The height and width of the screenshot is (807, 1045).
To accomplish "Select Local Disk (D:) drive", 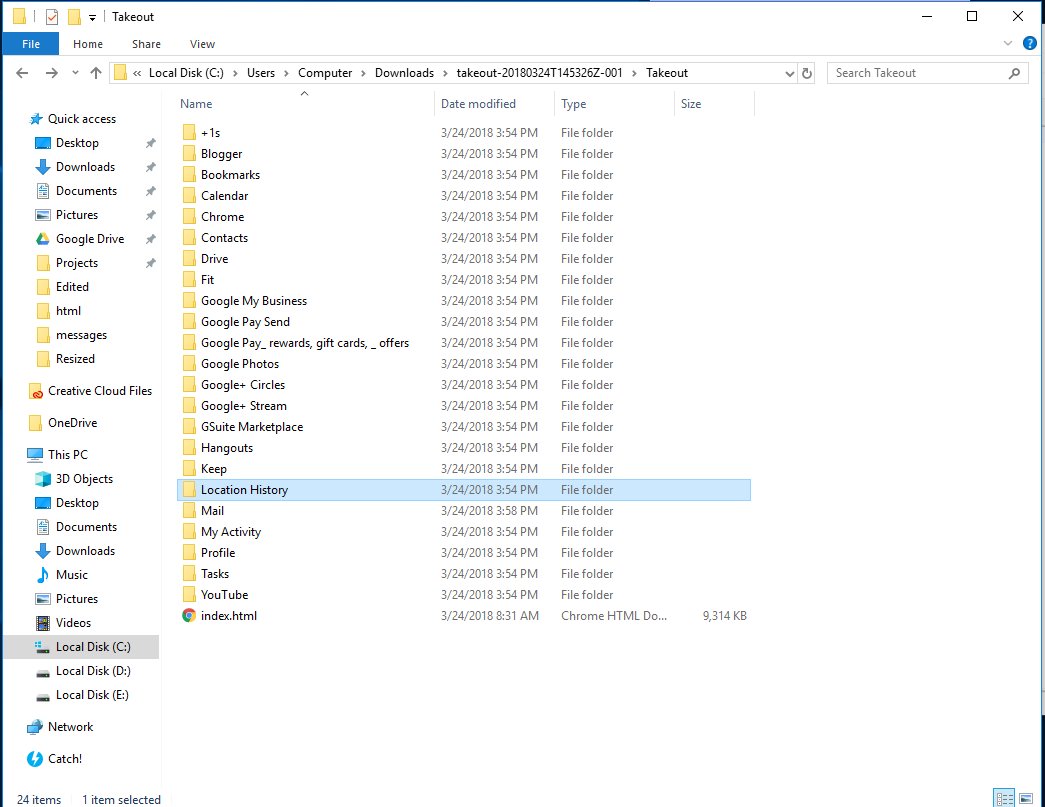I will point(93,671).
